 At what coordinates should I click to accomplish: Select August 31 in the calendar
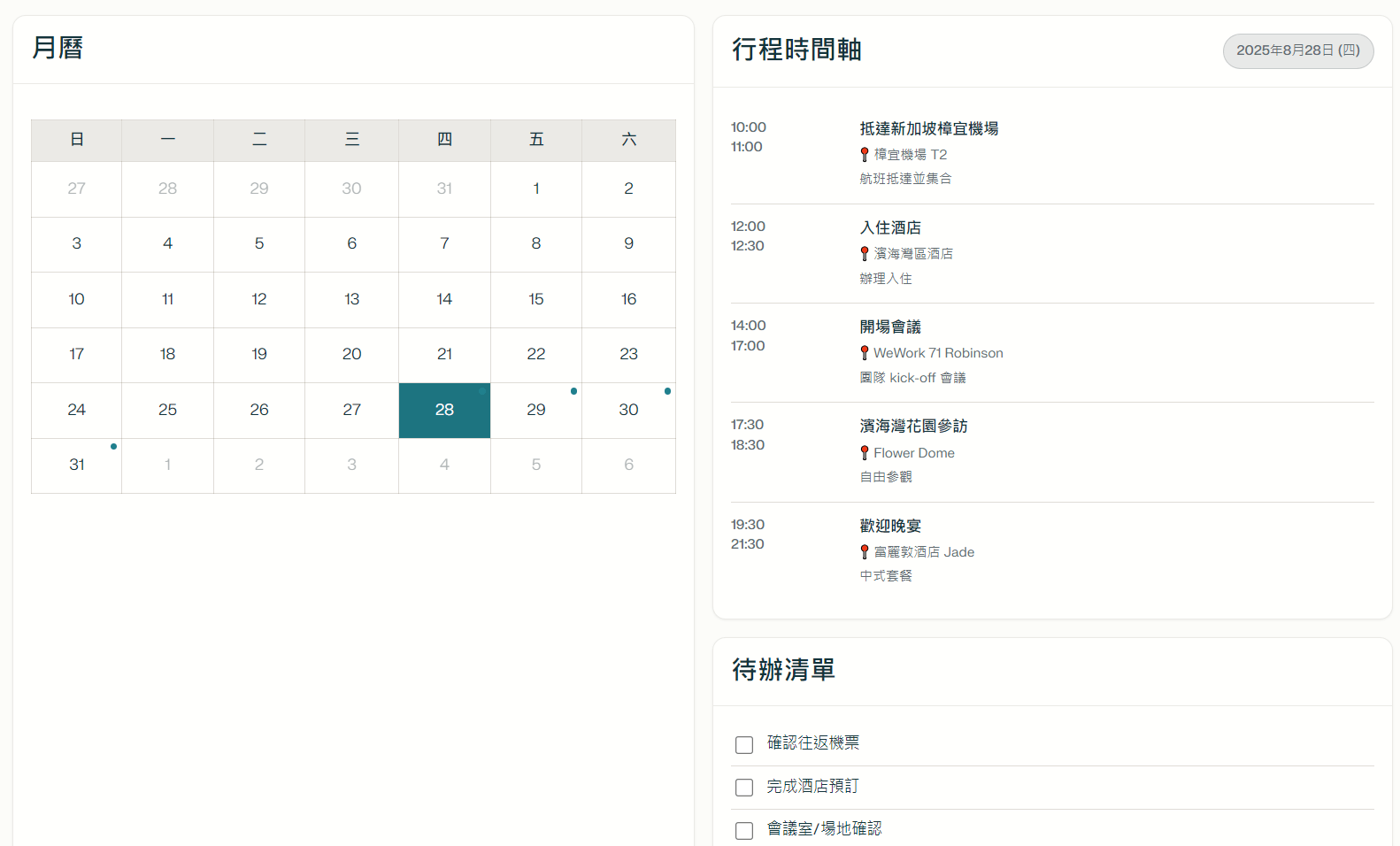coord(77,465)
